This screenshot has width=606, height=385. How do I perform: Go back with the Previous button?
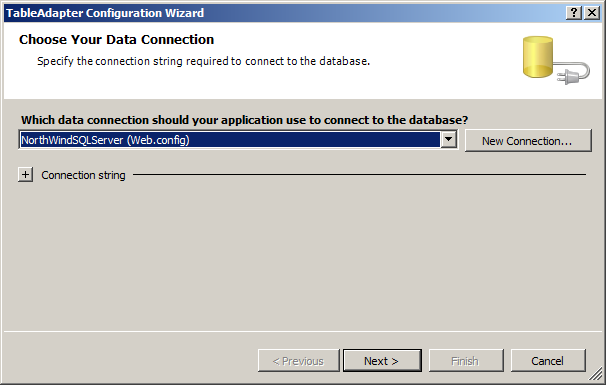[298, 361]
